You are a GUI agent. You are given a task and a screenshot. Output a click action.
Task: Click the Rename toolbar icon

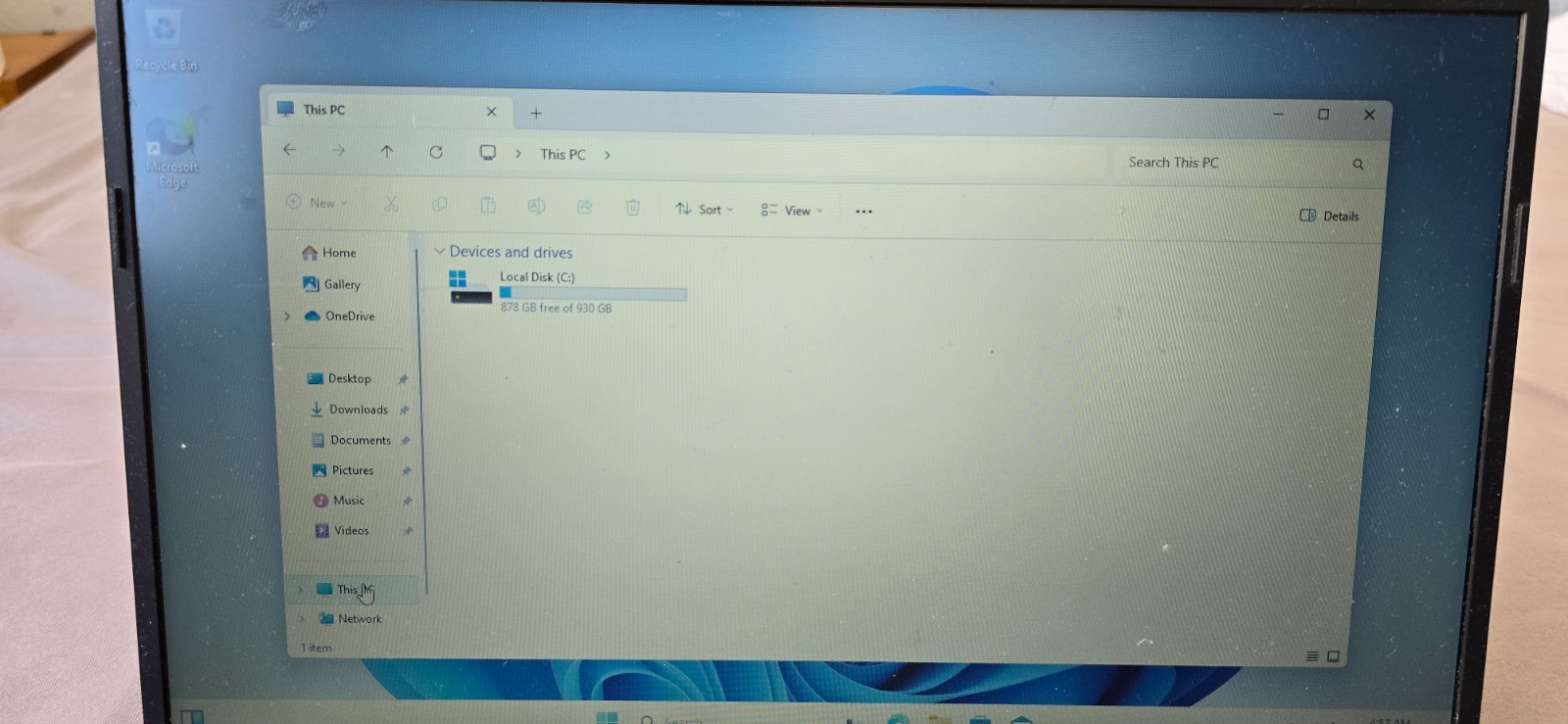point(536,205)
